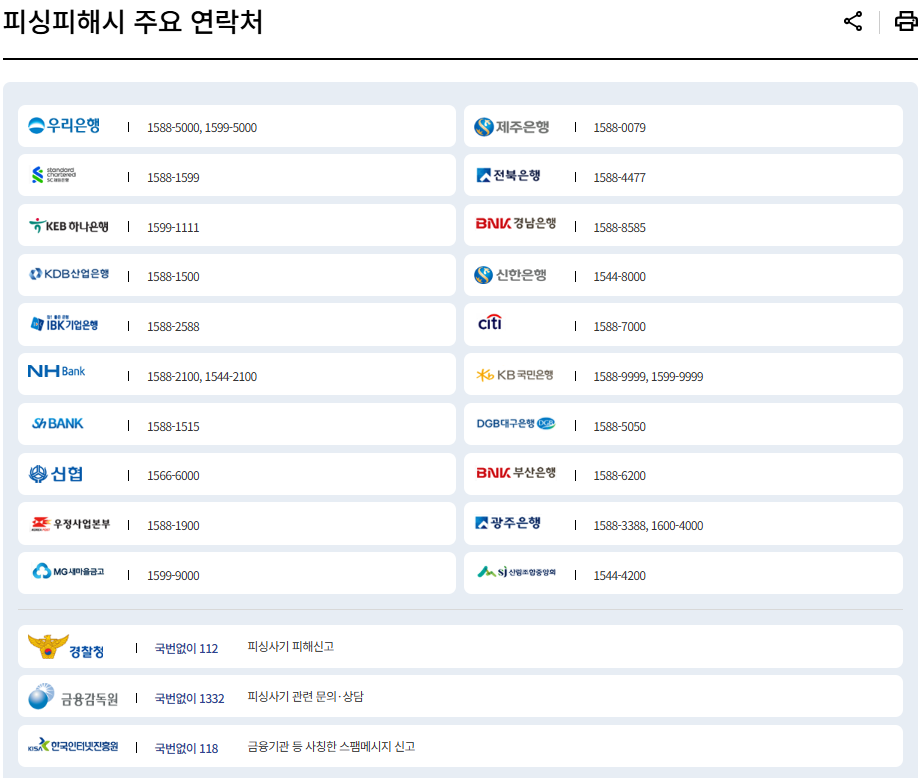Screen dimensions: 920x778
Task: Click the Shinhyup credit union logo
Action: [x=56, y=474]
